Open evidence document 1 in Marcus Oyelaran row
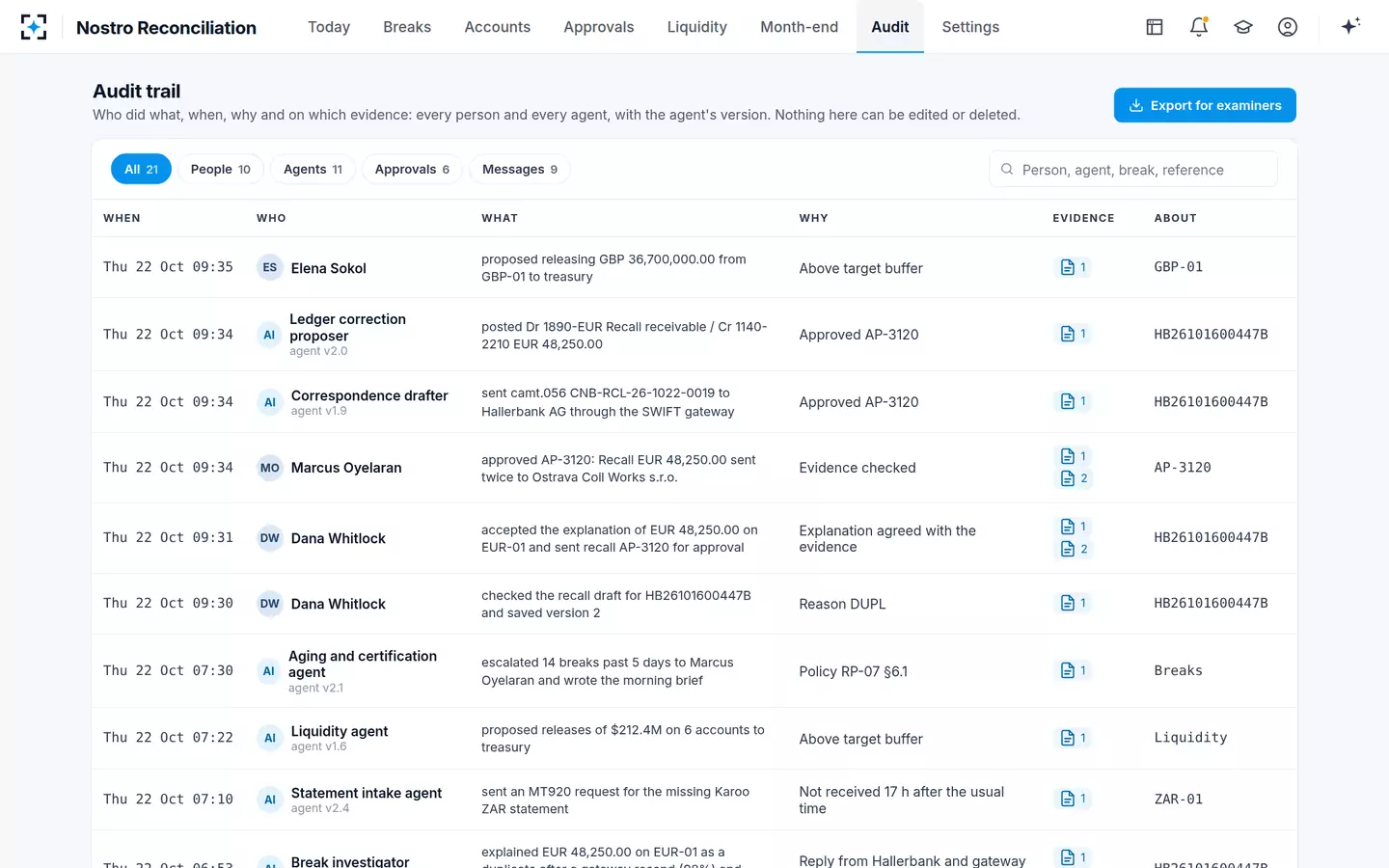 (x=1074, y=456)
